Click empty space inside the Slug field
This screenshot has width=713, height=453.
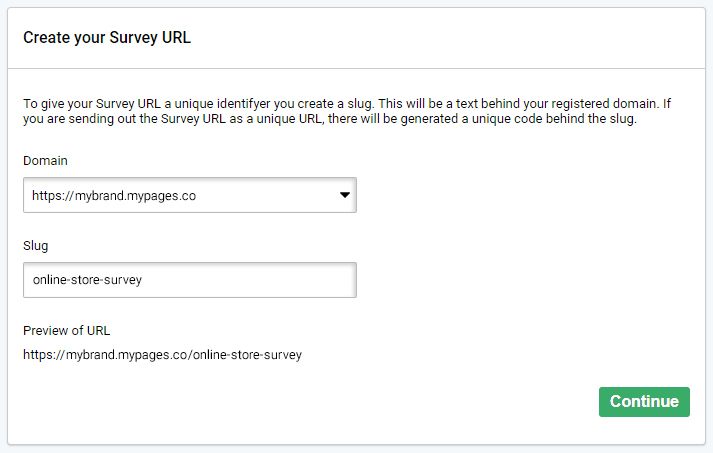260,280
